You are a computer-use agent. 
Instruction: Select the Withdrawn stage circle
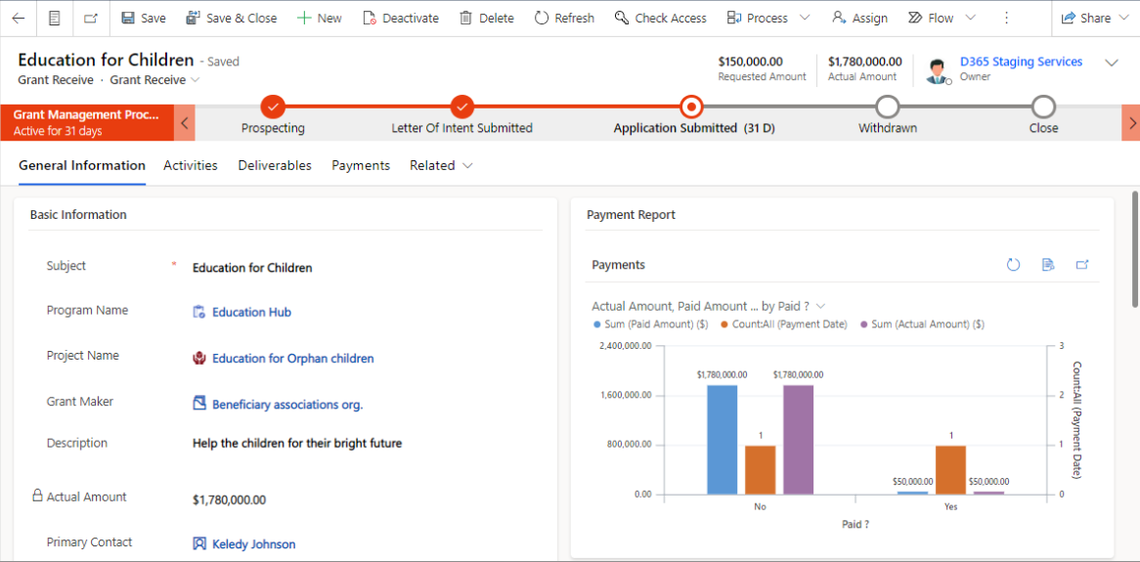coord(887,106)
